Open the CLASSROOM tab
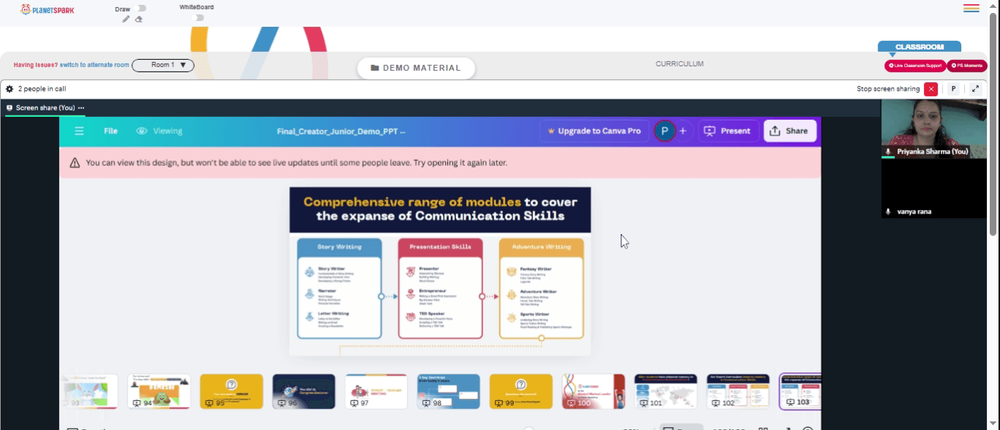Viewport: 1000px width, 430px height. (x=919, y=47)
